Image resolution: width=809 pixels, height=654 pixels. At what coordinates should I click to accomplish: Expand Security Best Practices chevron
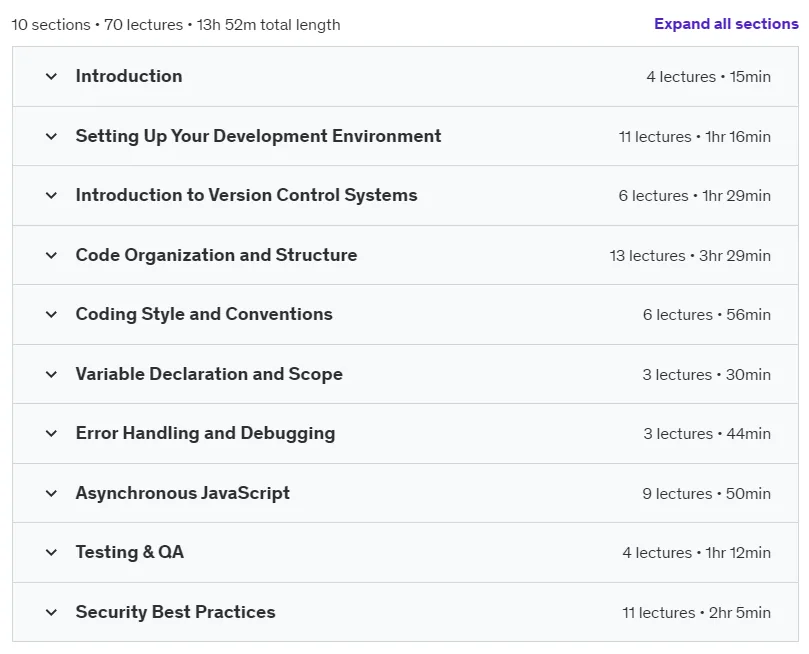51,613
